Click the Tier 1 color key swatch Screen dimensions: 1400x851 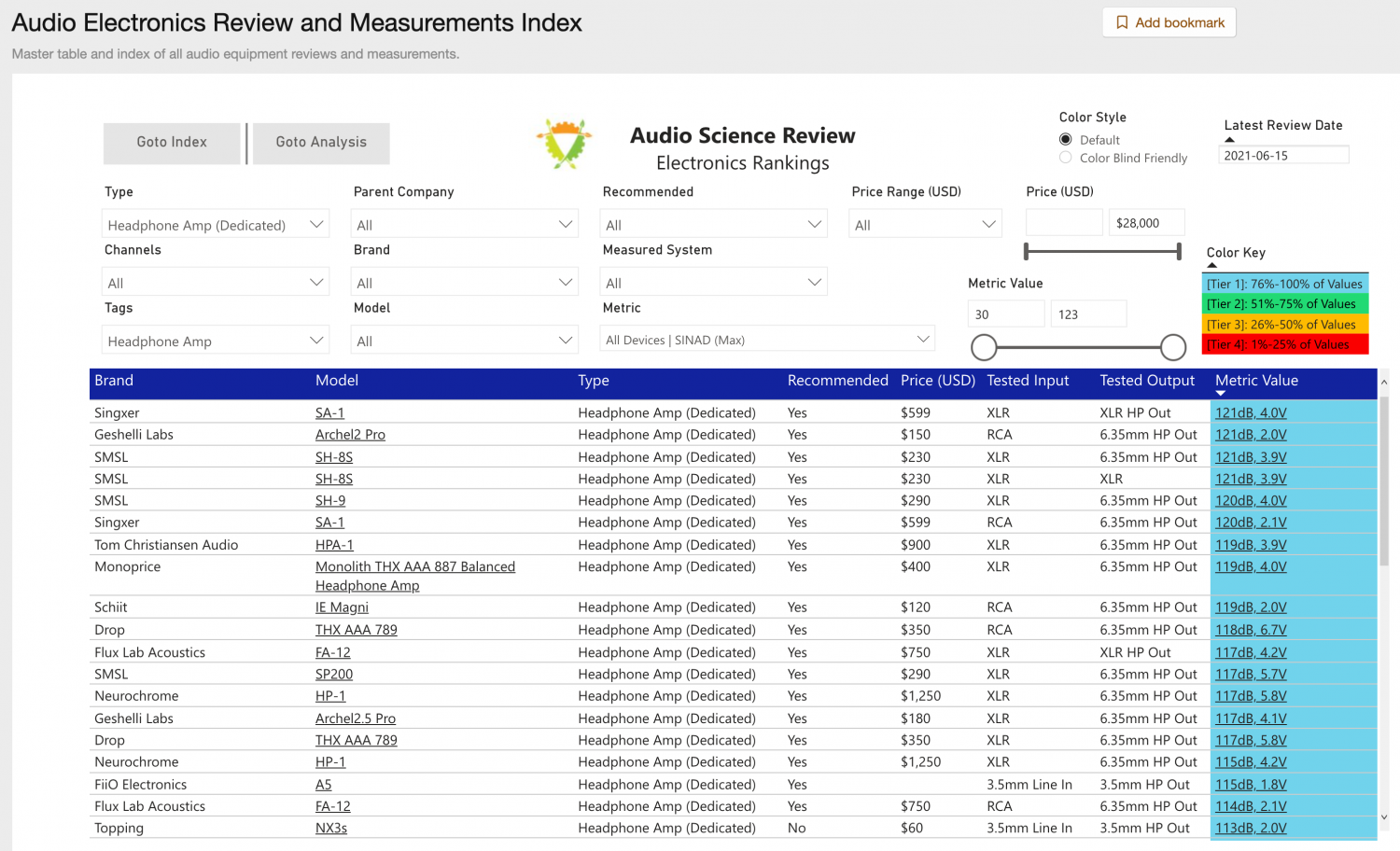(1285, 284)
